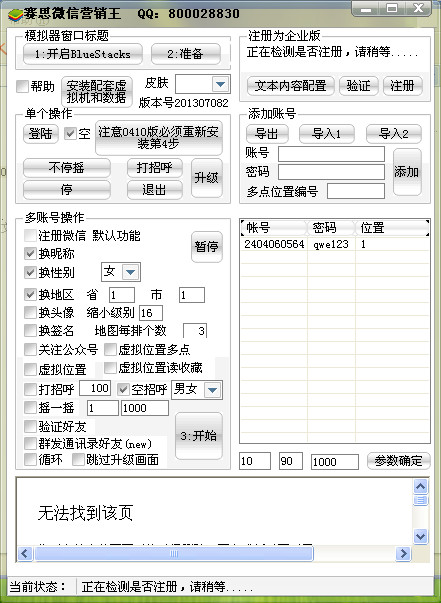Click the 位置 column header
Image resolution: width=441 pixels, height=603 pixels.
392,228
